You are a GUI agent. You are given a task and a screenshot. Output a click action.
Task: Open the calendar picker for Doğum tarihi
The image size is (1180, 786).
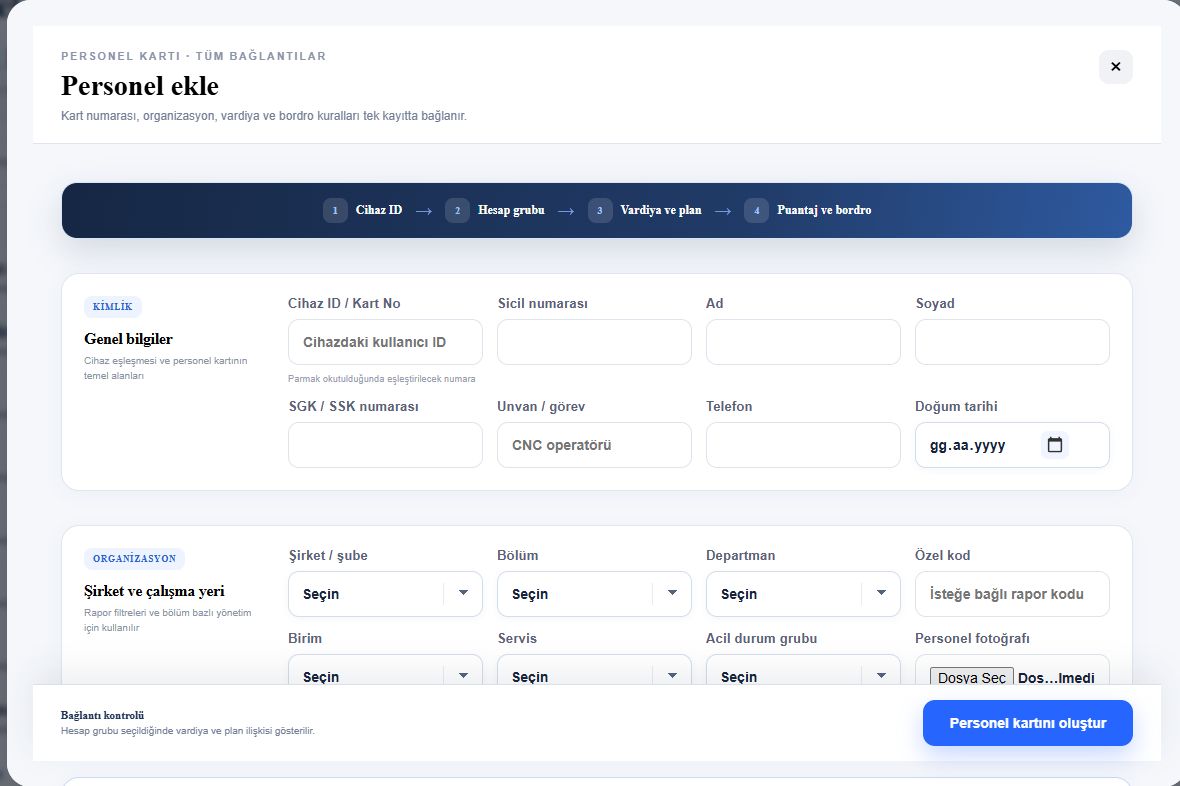pyautogui.click(x=1055, y=445)
